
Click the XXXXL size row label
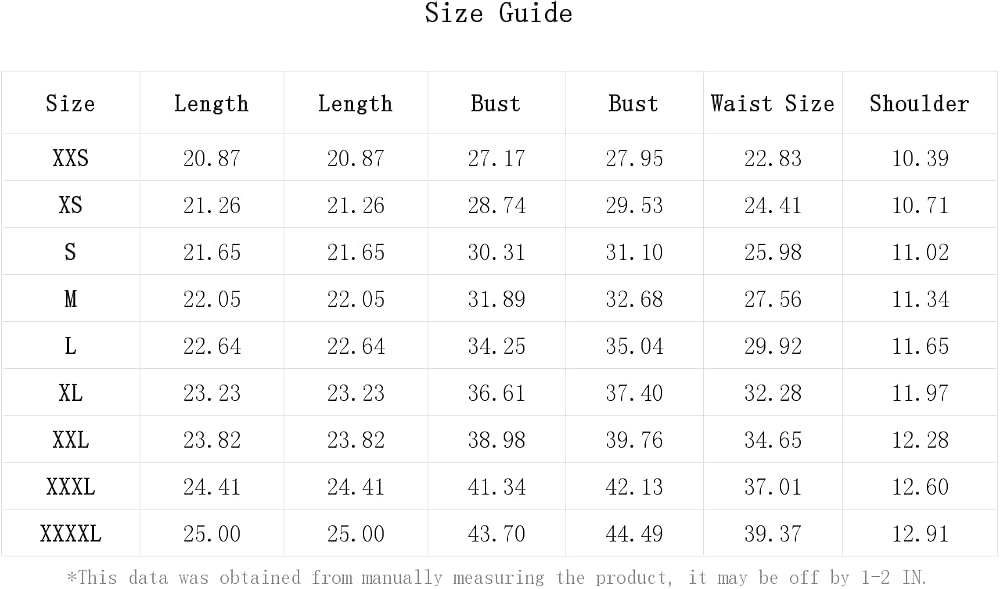(70, 534)
